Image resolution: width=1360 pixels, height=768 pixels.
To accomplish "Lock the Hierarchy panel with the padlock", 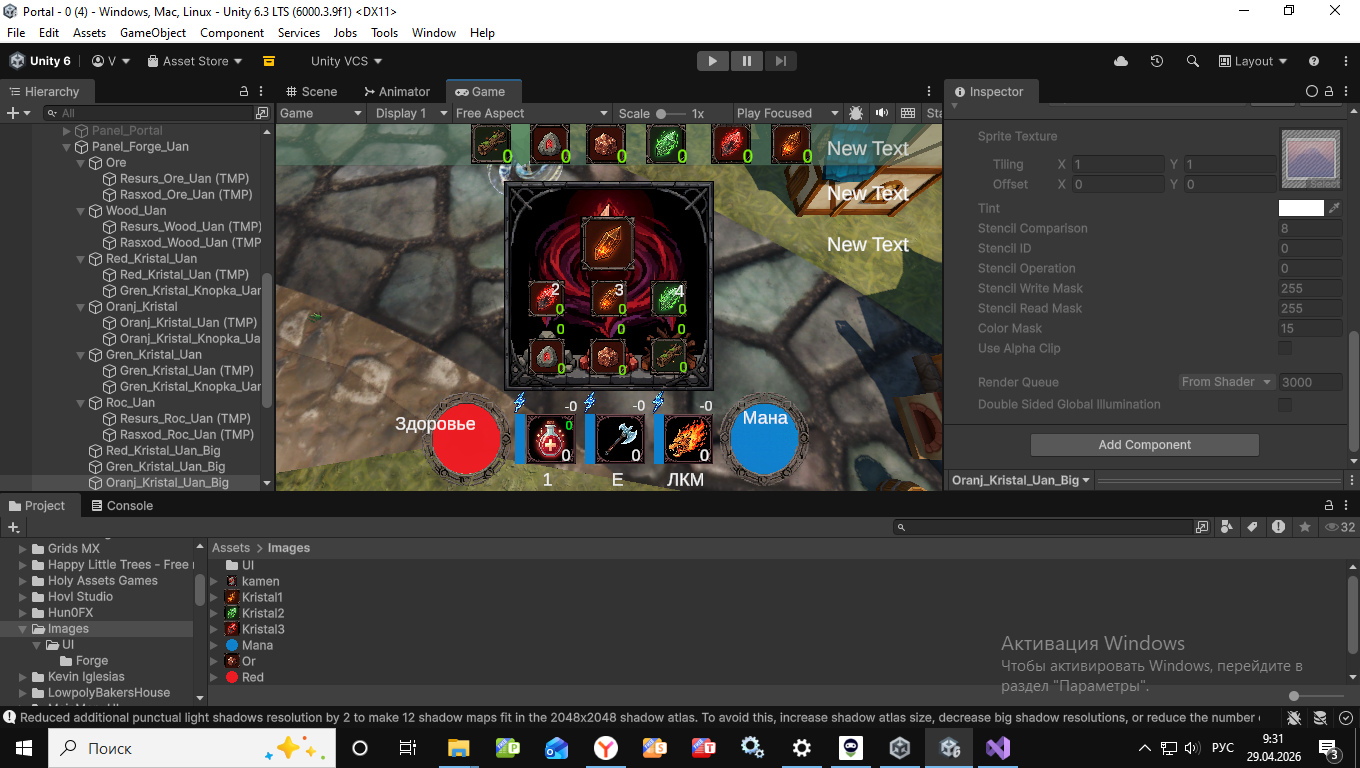I will (244, 91).
